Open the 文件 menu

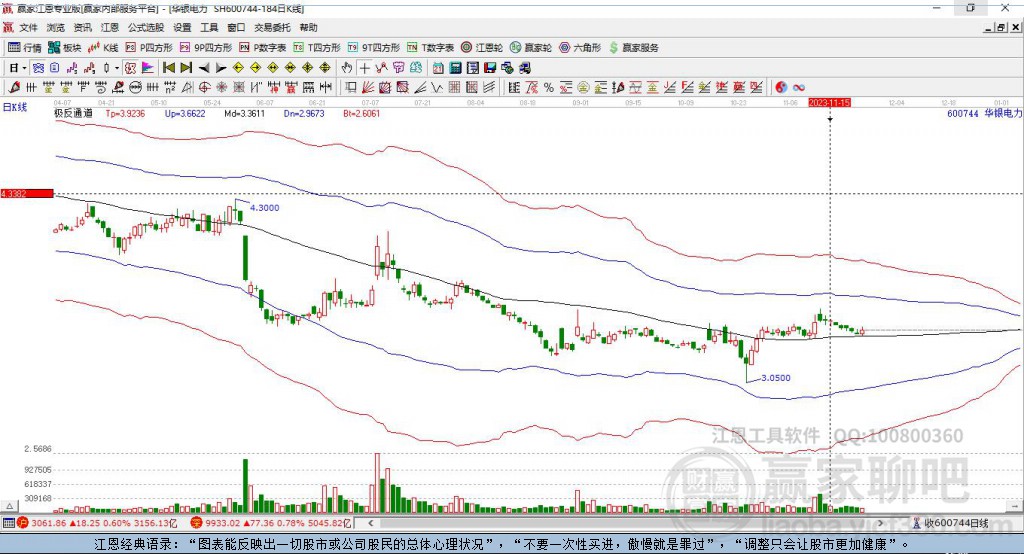tap(29, 27)
